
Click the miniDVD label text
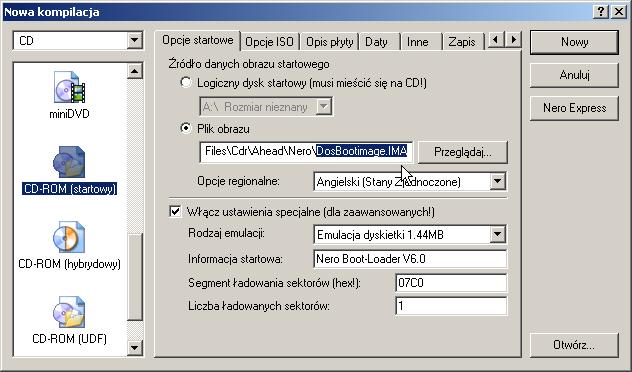69,114
